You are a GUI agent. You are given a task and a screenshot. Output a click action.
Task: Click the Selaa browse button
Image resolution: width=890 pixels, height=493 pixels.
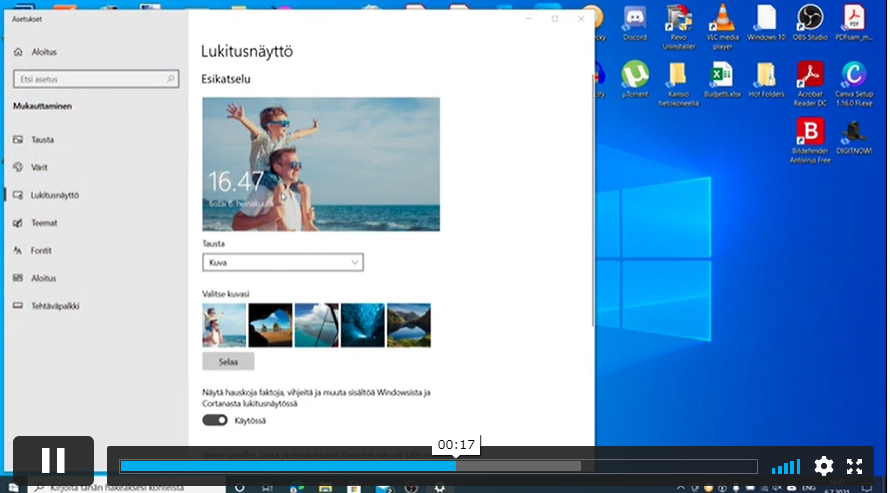point(228,361)
